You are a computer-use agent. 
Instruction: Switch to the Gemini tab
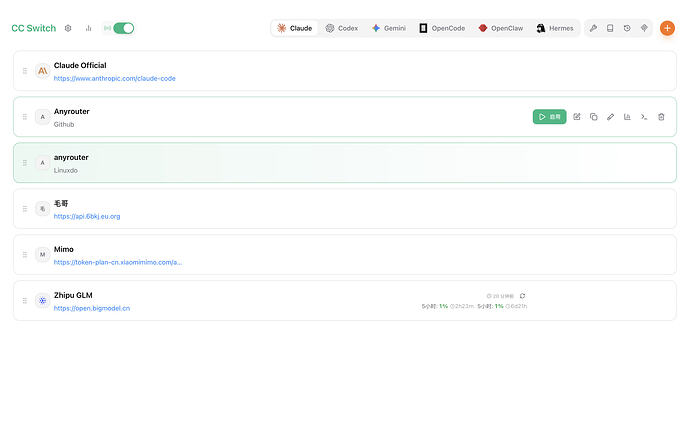coord(389,28)
